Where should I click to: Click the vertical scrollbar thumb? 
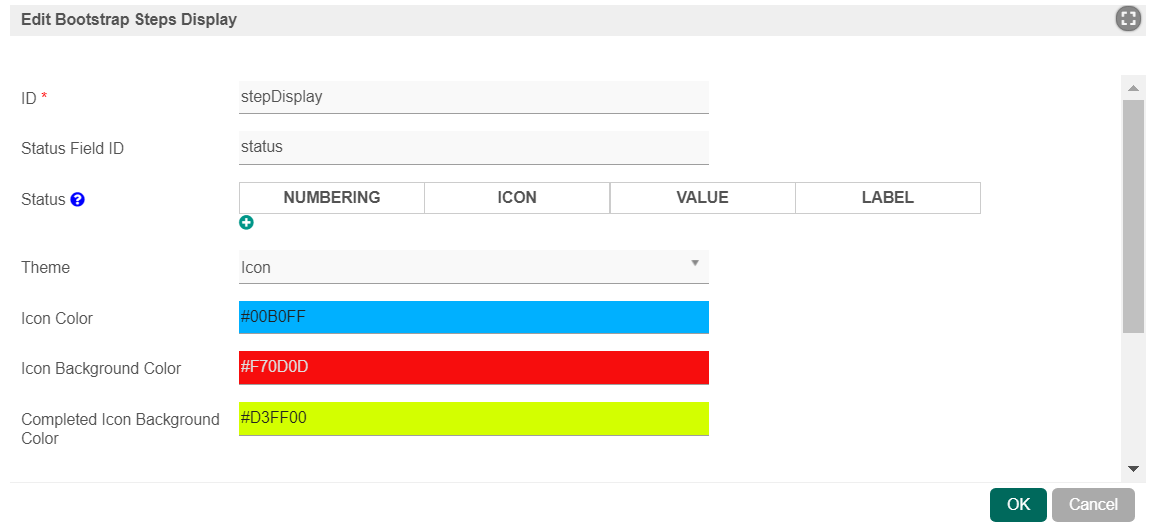pyautogui.click(x=1133, y=216)
